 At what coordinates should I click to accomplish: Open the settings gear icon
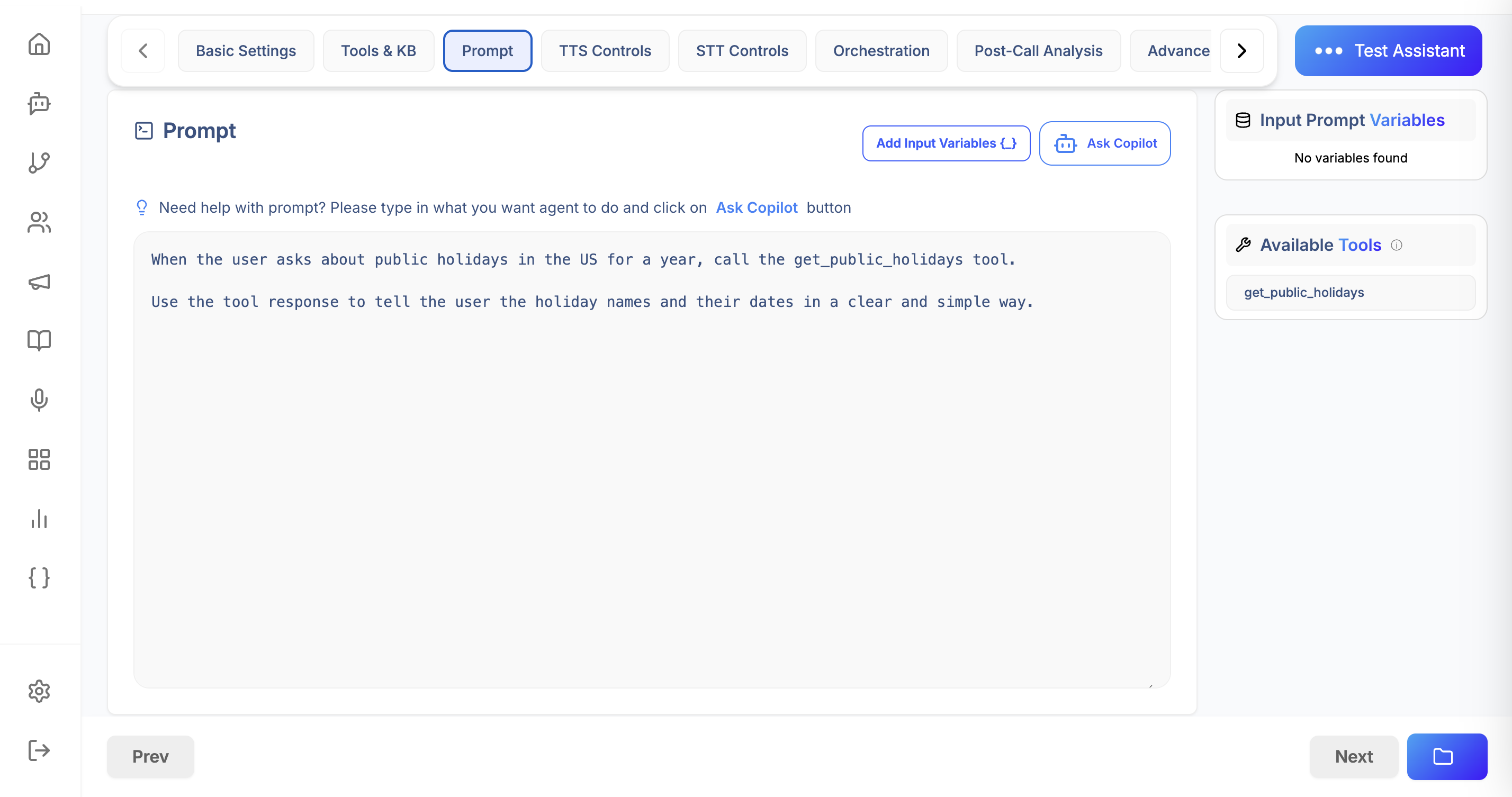39,691
